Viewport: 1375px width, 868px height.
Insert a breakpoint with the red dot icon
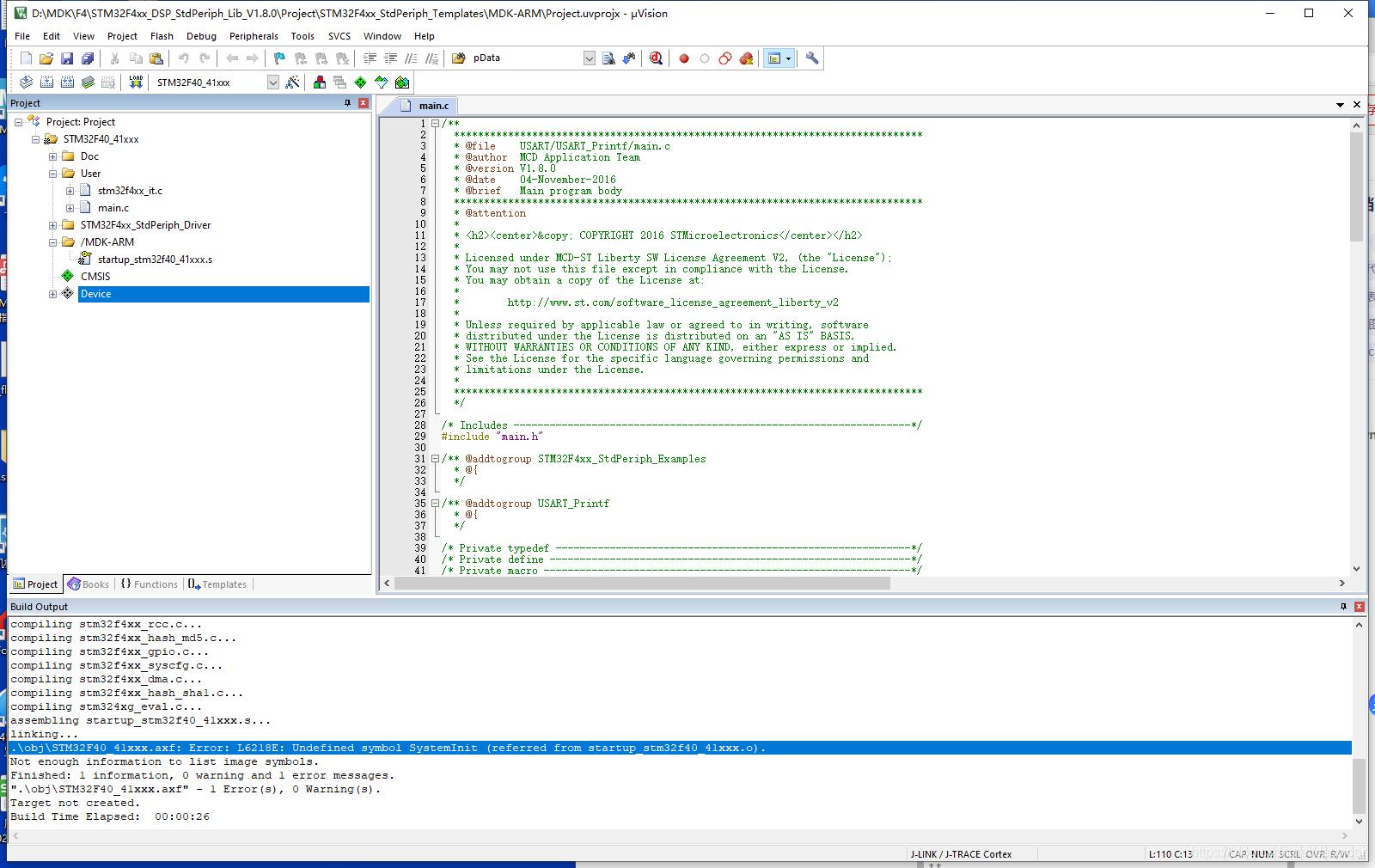684,58
